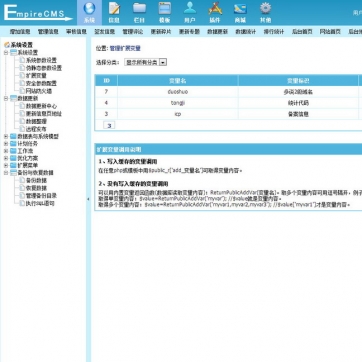This screenshot has width=362, height=362.
Task: Click page icon beside 更新信息页地址
Action: pos(22,114)
